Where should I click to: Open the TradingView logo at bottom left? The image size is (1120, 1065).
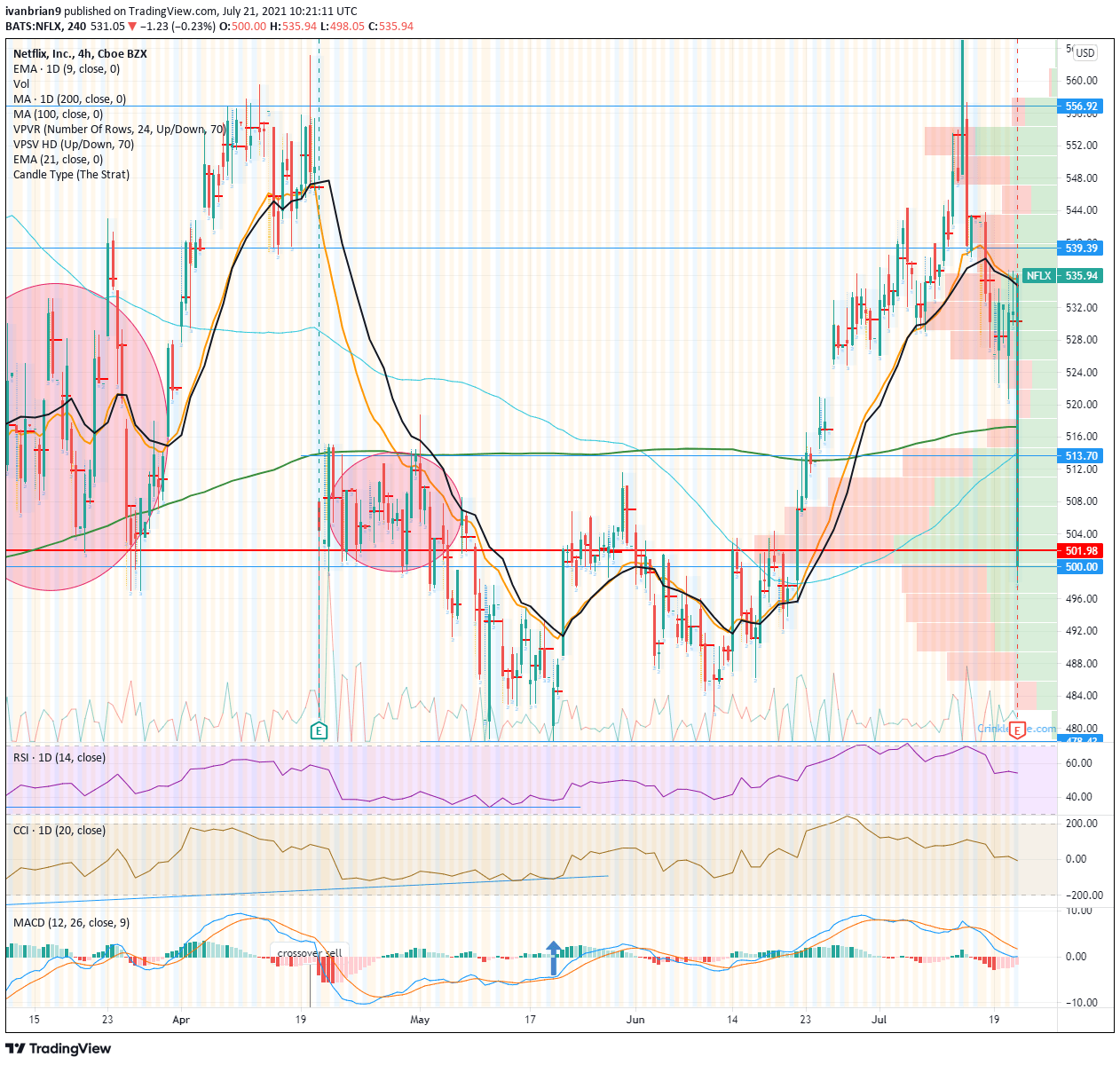[59, 1048]
